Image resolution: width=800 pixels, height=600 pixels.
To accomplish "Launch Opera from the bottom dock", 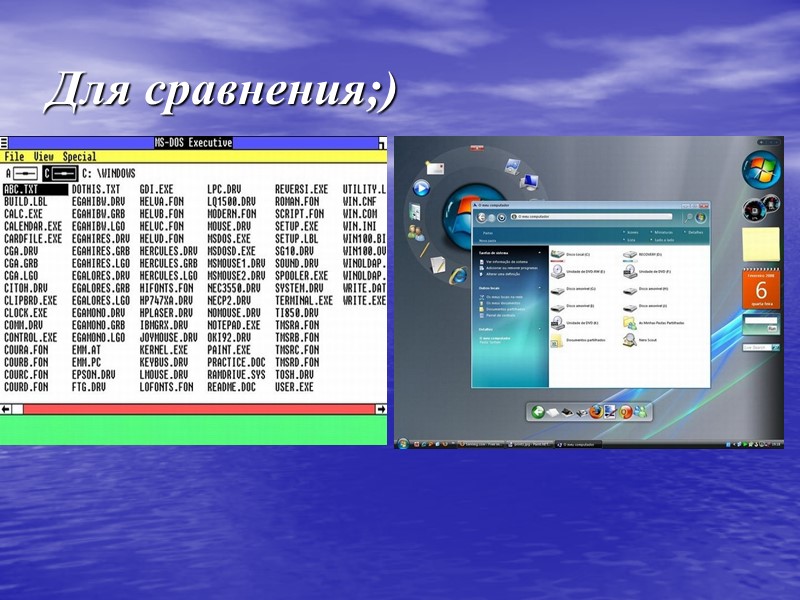I will point(625,412).
